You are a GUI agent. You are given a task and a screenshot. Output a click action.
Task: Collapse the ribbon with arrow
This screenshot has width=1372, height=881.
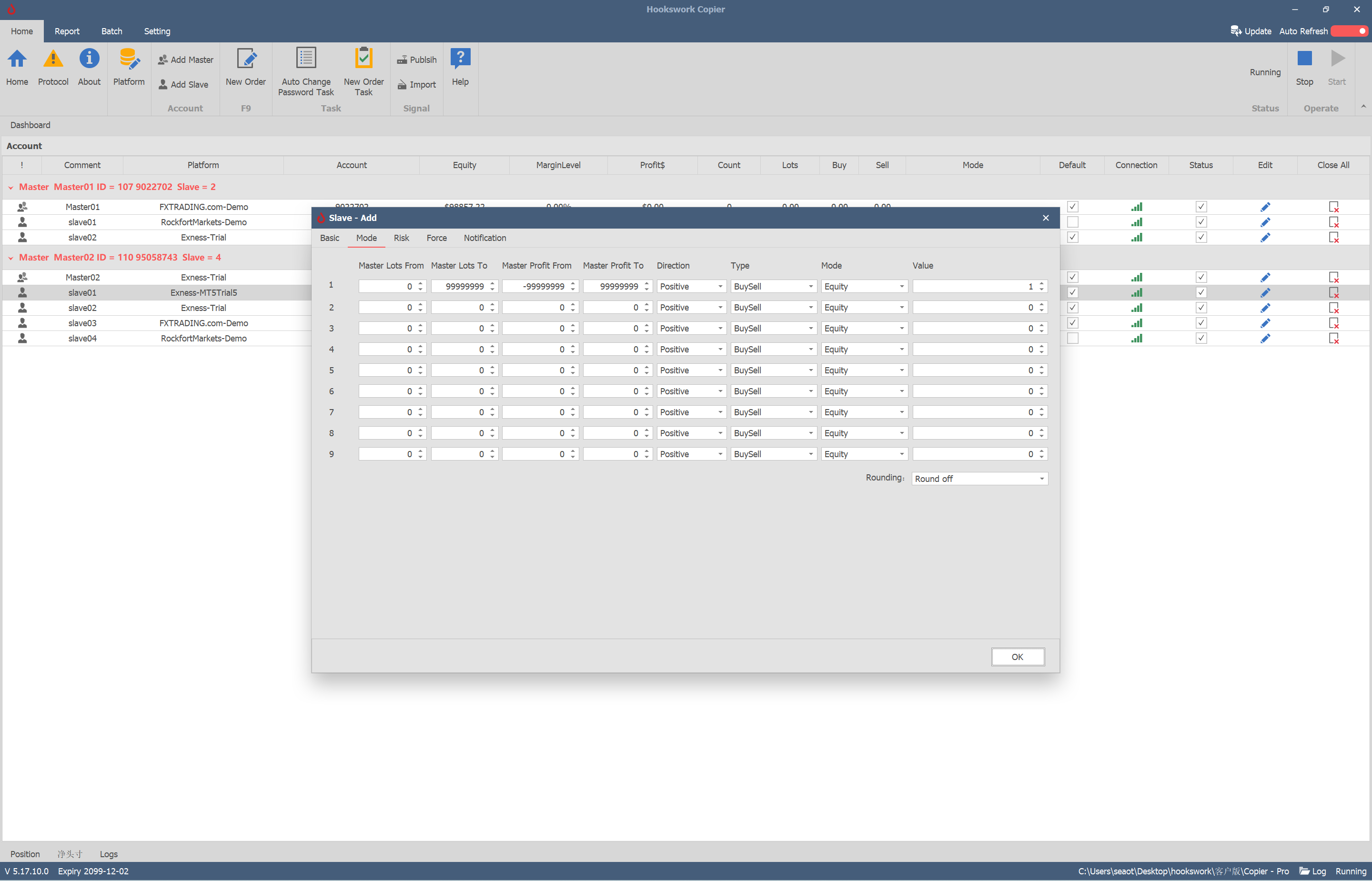coord(1363,106)
